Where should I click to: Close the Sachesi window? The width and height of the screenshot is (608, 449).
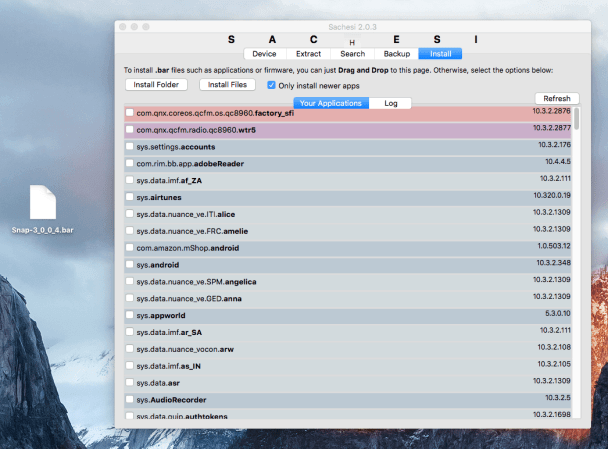point(123,27)
